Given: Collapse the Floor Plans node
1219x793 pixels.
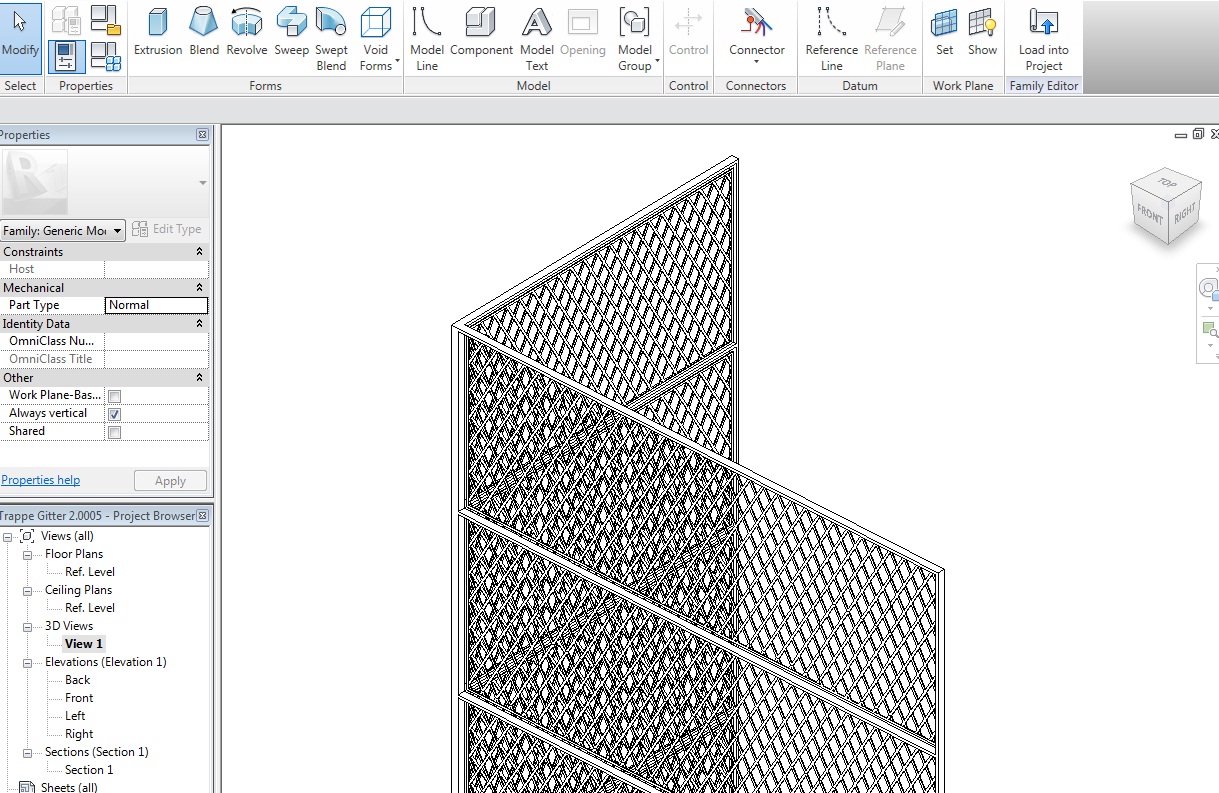Looking at the screenshot, I should point(28,554).
